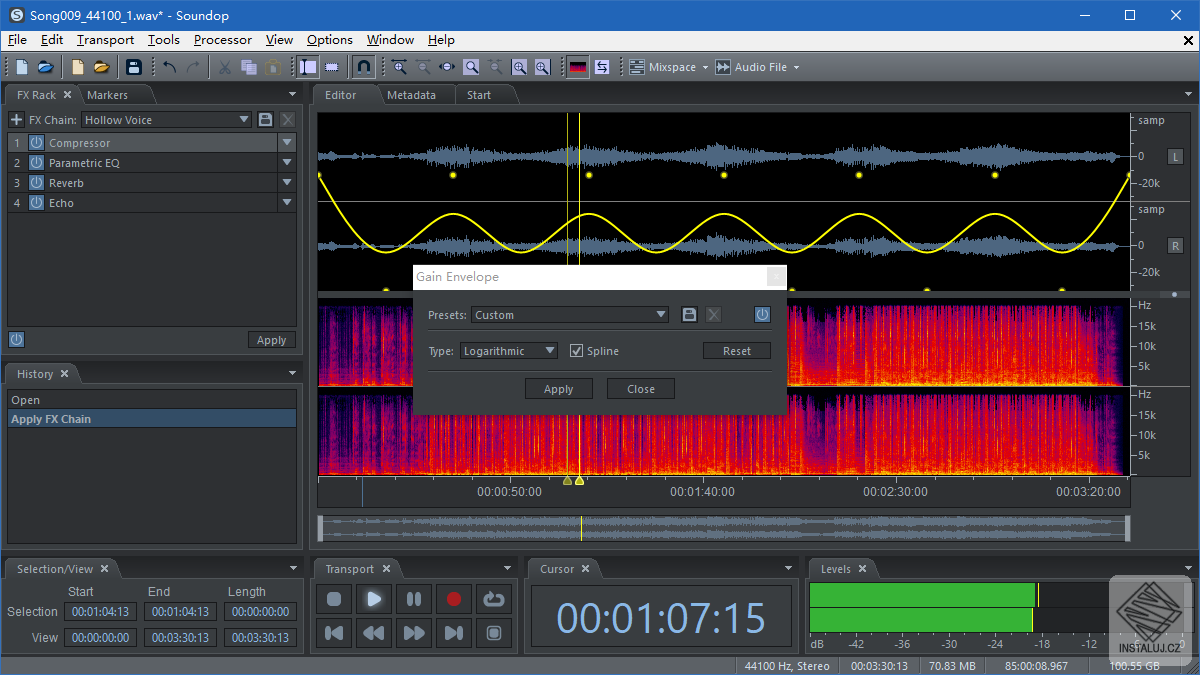The image size is (1200, 675).
Task: Expand the FX Chain Hollow Voice dropdown
Action: click(x=166, y=120)
